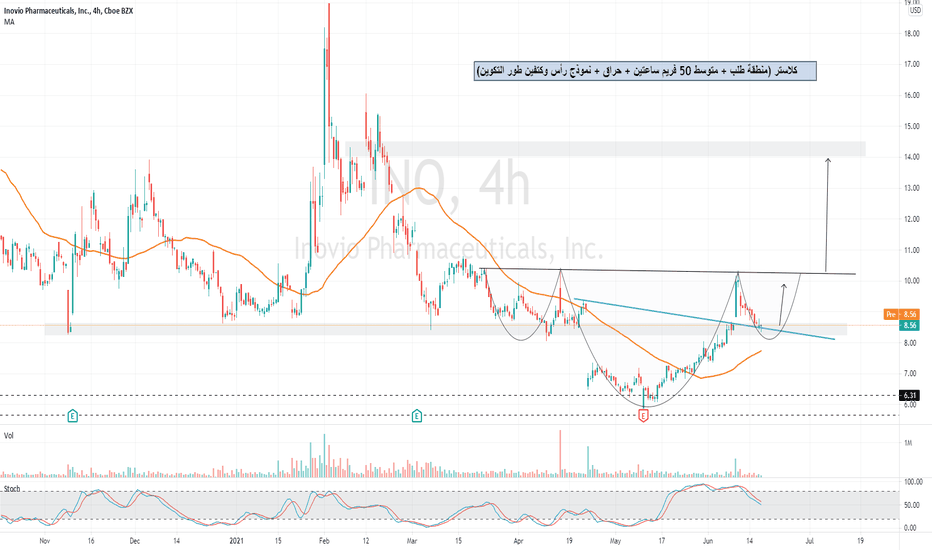The height and width of the screenshot is (550, 932).
Task: Select the Vol indicator label
Action: click(8, 436)
